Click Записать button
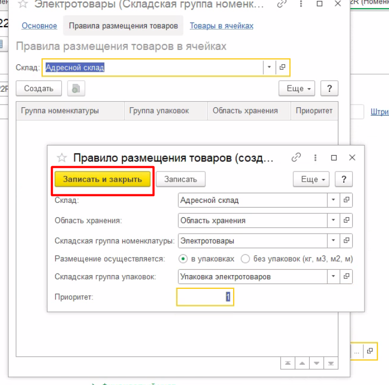Viewport: 389px width, 385px height. [181, 179]
